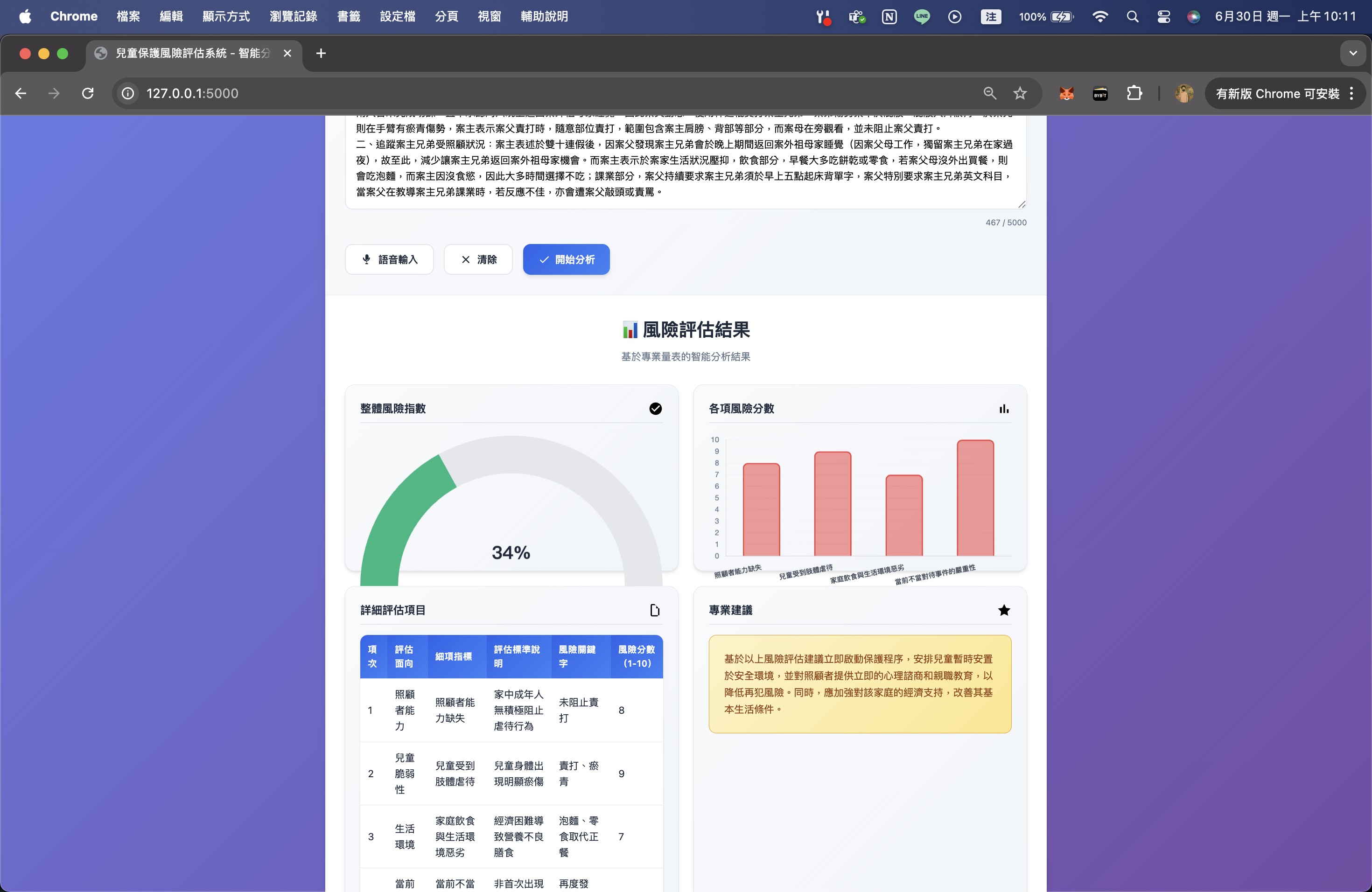Click bar chart icon in 各項風險分數 card
Image resolution: width=1372 pixels, height=892 pixels.
pos(1004,409)
